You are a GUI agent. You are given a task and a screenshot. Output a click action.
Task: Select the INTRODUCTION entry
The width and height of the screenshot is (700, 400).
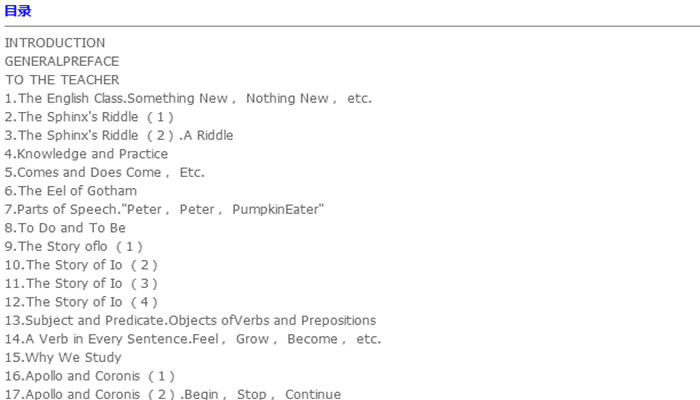pos(55,43)
